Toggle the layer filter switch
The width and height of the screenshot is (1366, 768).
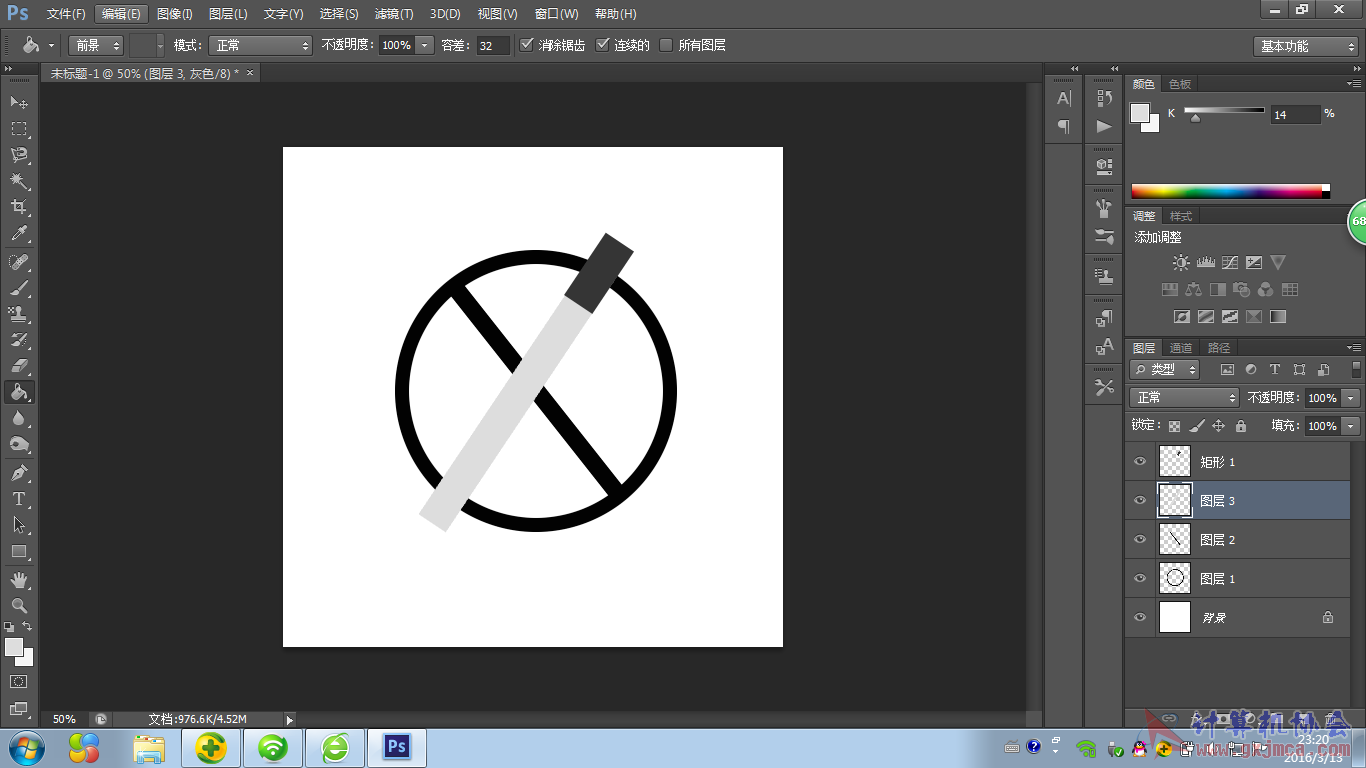click(1356, 369)
